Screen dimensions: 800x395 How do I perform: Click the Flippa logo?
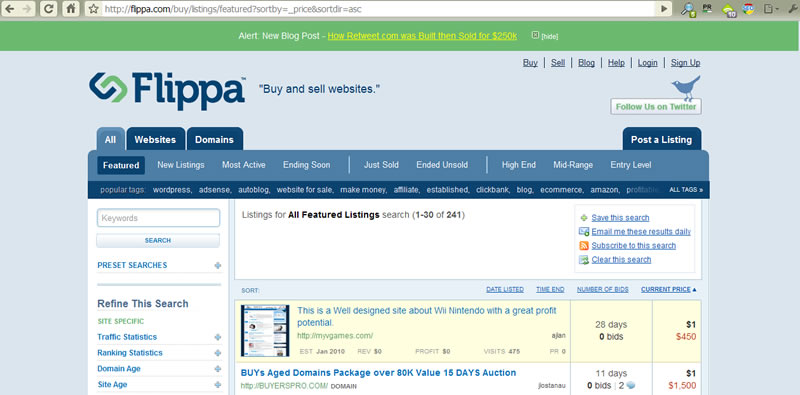coord(167,90)
